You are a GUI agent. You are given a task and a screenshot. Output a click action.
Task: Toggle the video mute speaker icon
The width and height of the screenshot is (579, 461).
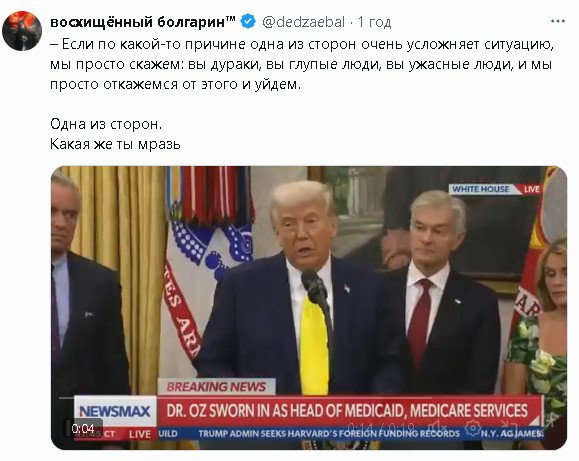click(x=438, y=427)
